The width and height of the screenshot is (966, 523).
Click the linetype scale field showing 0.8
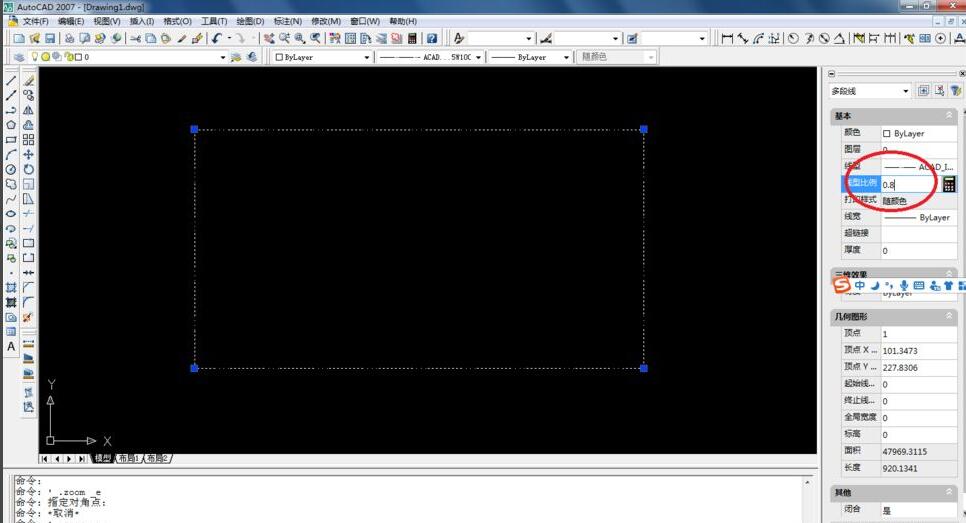[x=911, y=184]
